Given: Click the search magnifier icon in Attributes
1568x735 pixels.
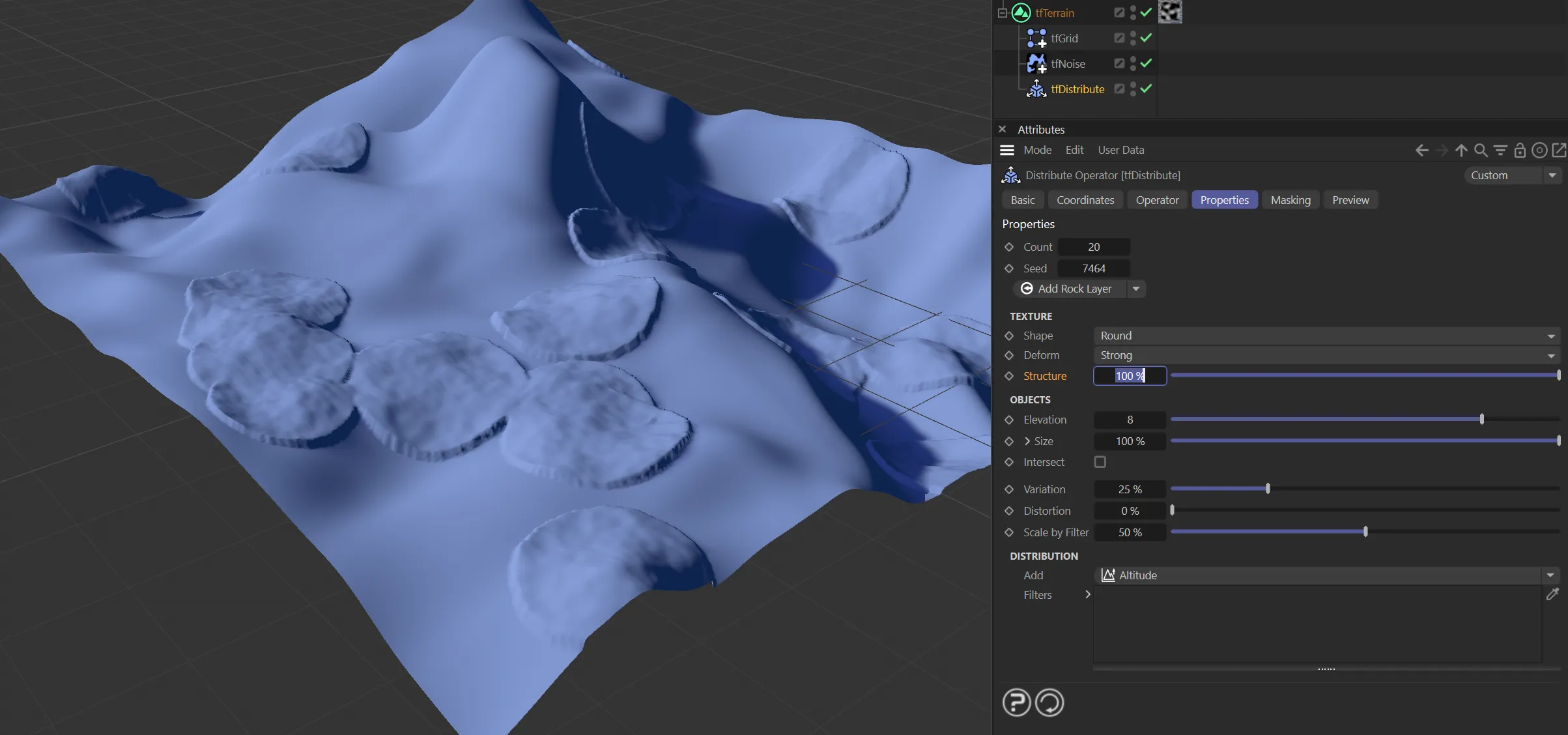Looking at the screenshot, I should [x=1480, y=151].
